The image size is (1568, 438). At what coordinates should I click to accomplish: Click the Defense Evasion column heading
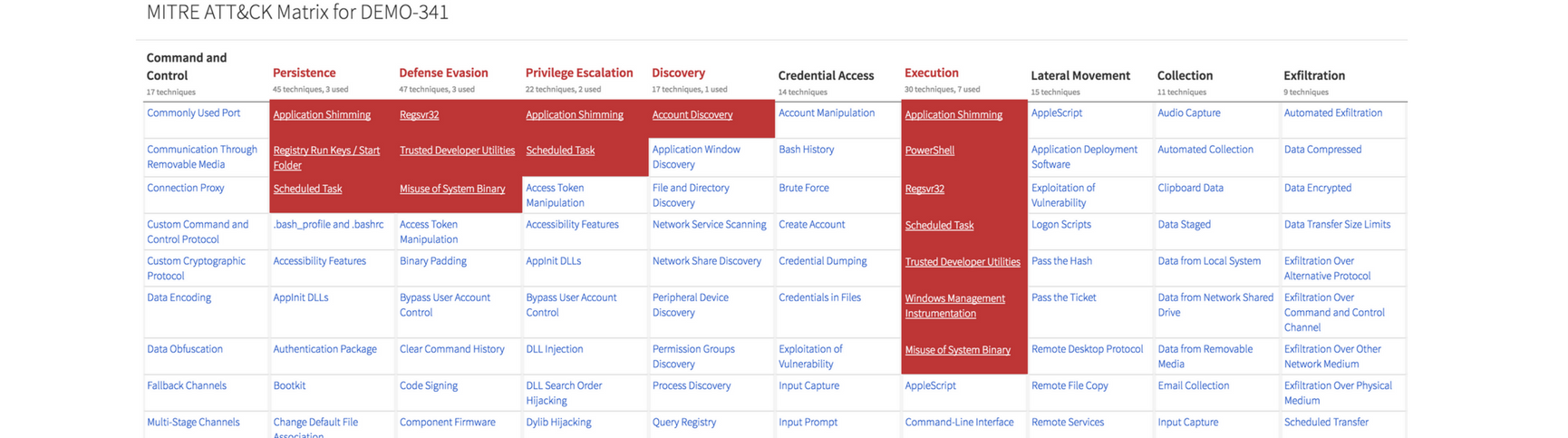pos(443,73)
